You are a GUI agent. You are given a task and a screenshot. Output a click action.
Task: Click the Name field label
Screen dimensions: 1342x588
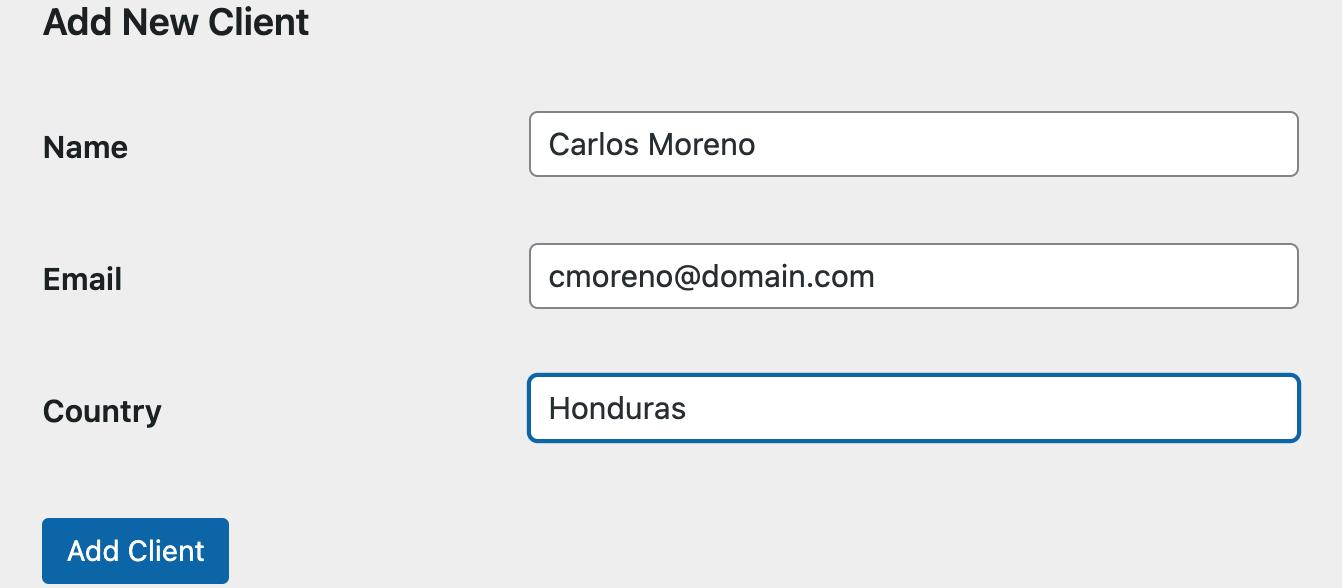coord(85,147)
